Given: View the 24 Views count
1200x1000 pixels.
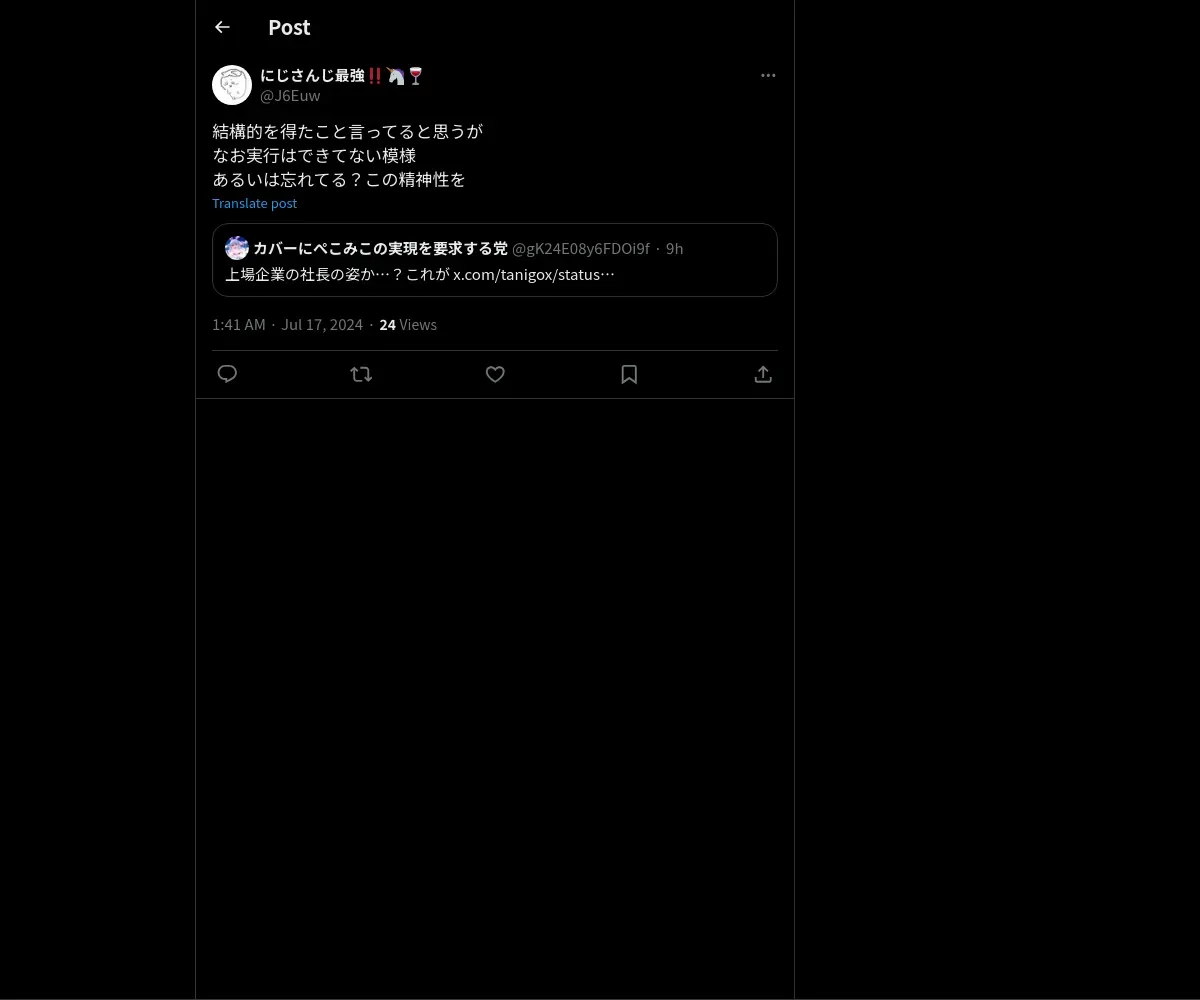Looking at the screenshot, I should (x=408, y=324).
